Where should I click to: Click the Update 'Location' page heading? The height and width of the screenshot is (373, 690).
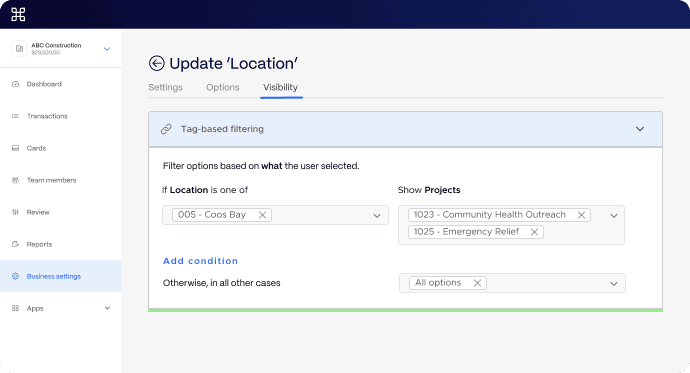pos(233,63)
